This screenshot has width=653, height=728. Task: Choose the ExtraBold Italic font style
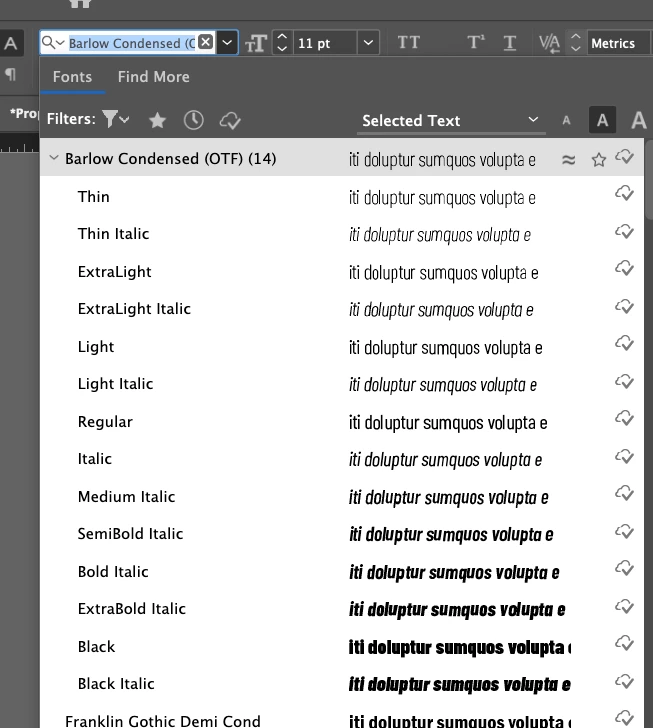[342, 609]
